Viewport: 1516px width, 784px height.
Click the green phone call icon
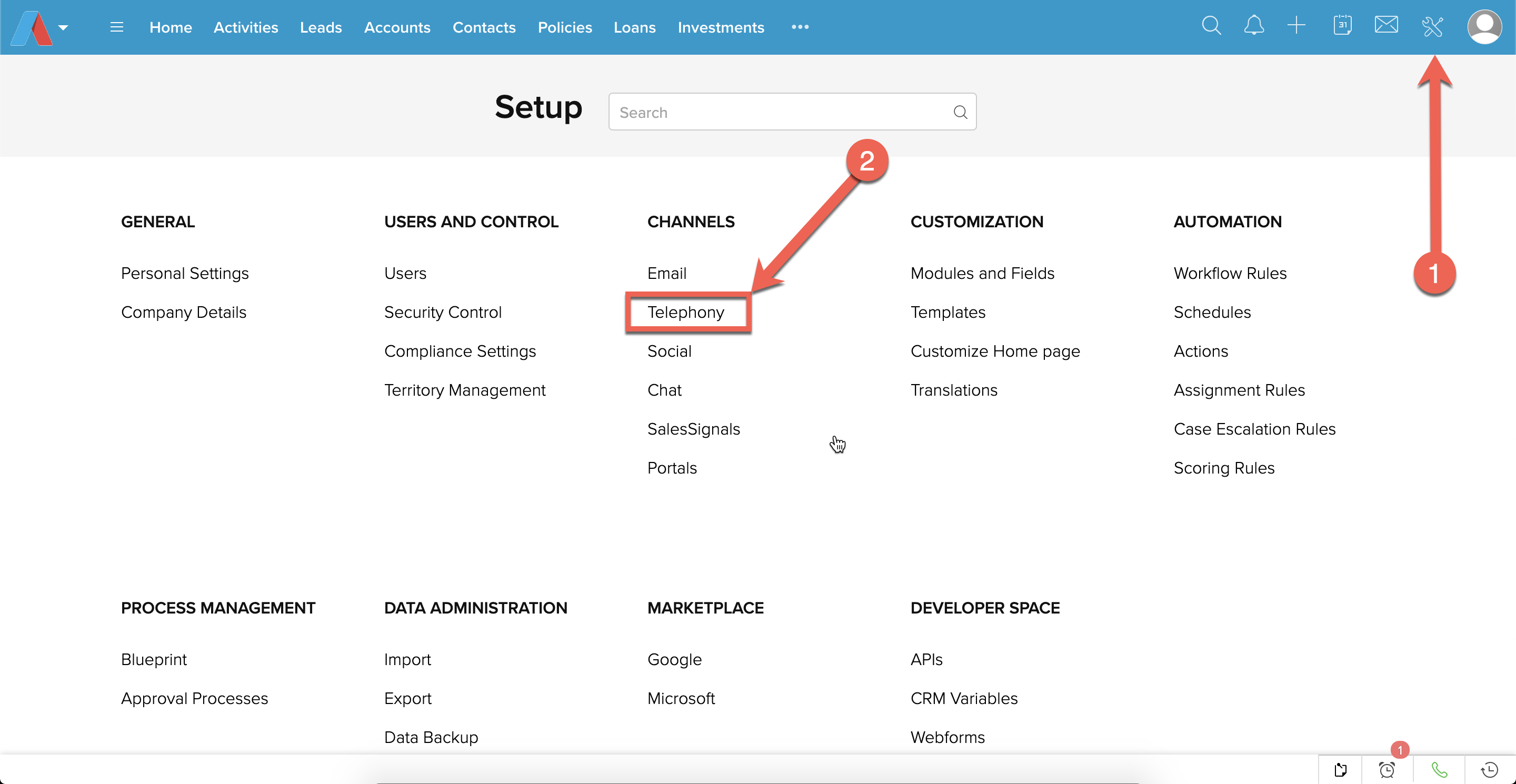tap(1439, 770)
